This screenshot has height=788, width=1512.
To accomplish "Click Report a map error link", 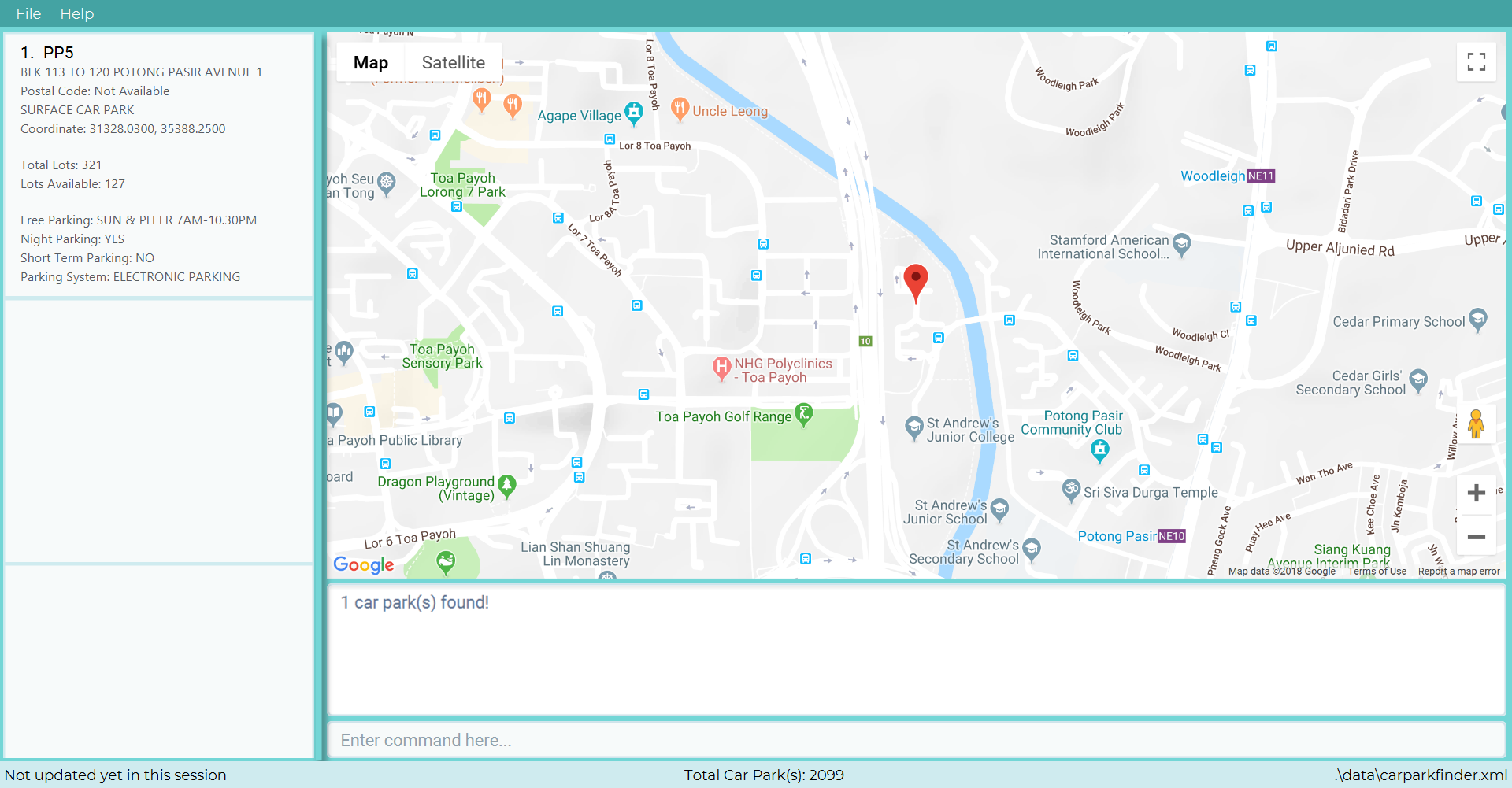I will pos(1458,572).
